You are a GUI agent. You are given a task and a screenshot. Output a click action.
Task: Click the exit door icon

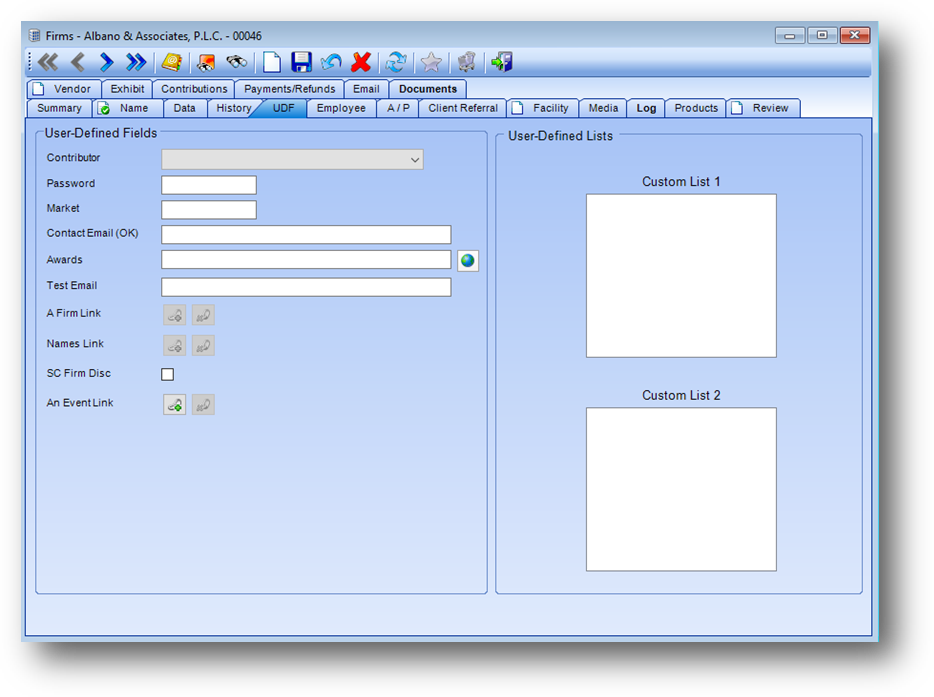click(x=502, y=62)
